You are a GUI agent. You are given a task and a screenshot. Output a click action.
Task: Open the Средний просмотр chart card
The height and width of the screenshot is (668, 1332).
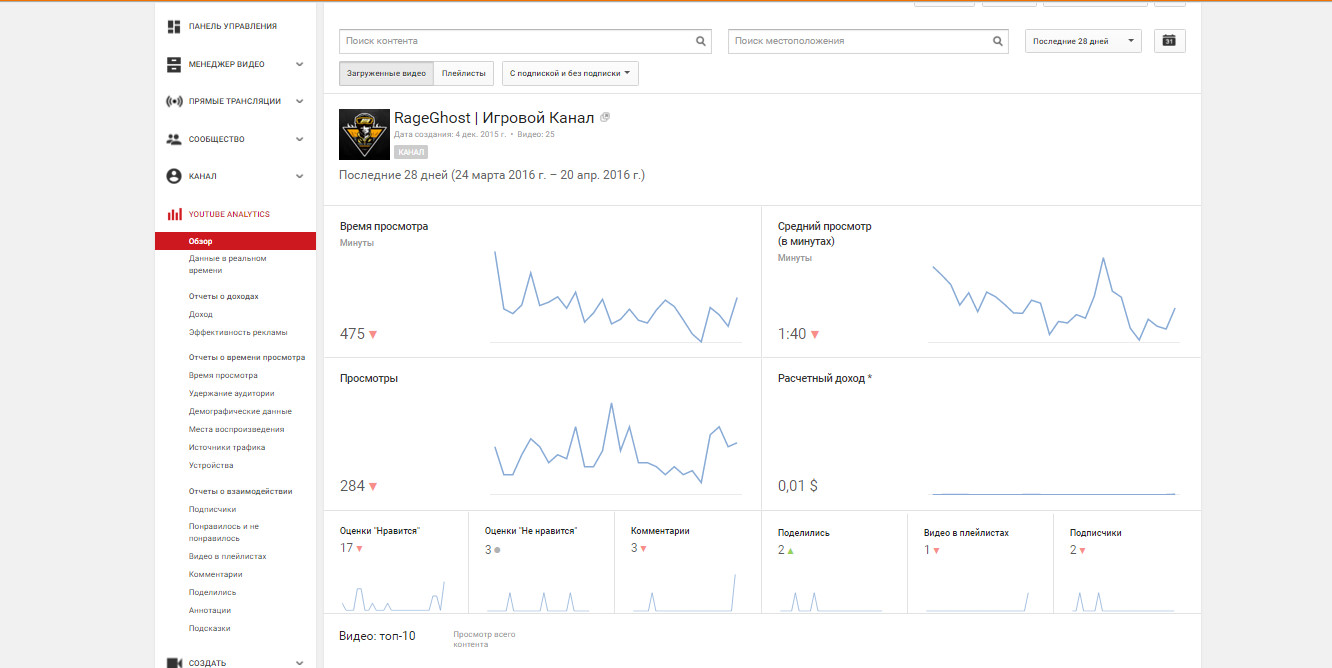coord(982,281)
